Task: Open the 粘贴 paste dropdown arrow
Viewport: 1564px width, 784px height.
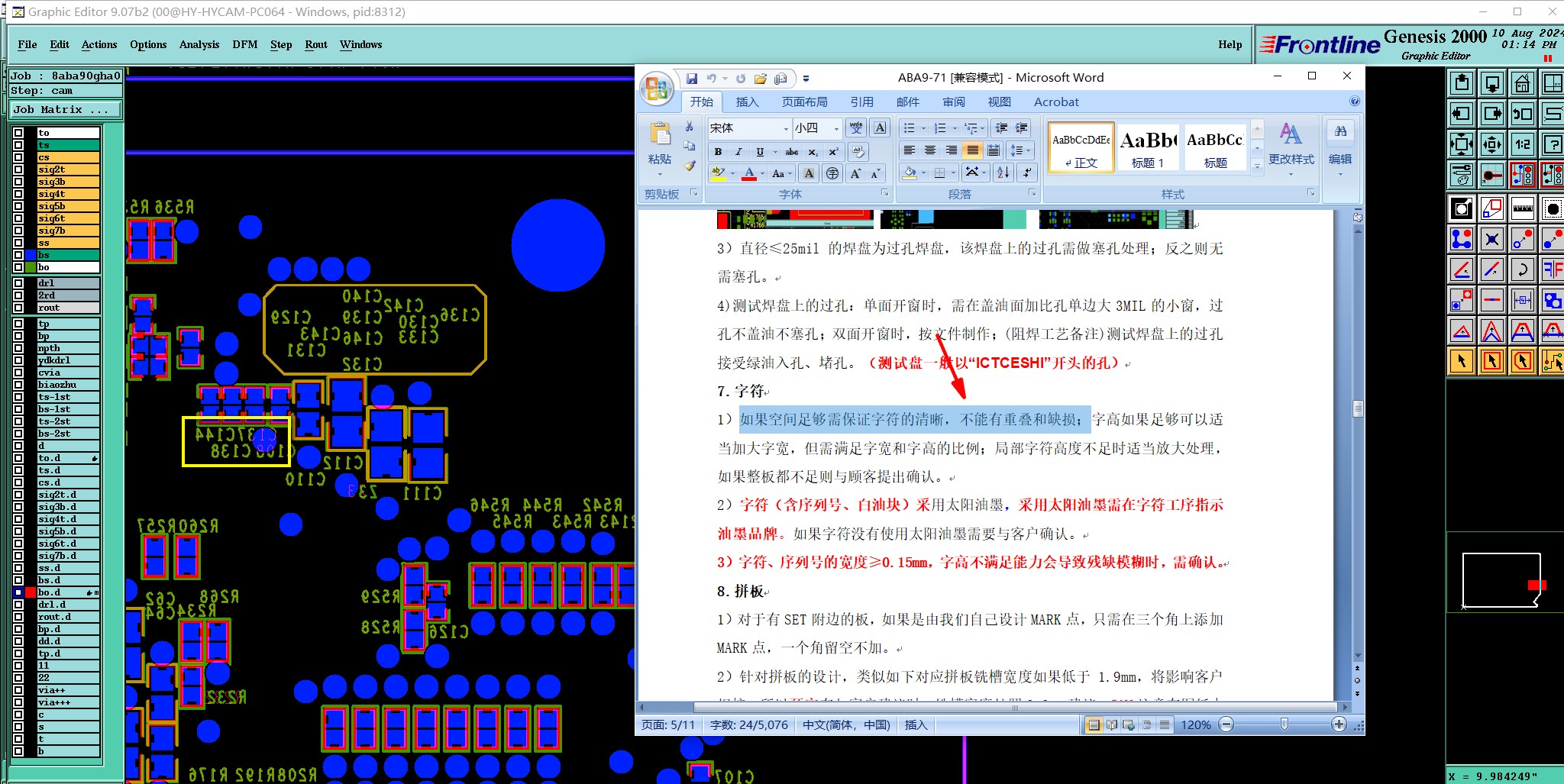Action: [x=660, y=173]
